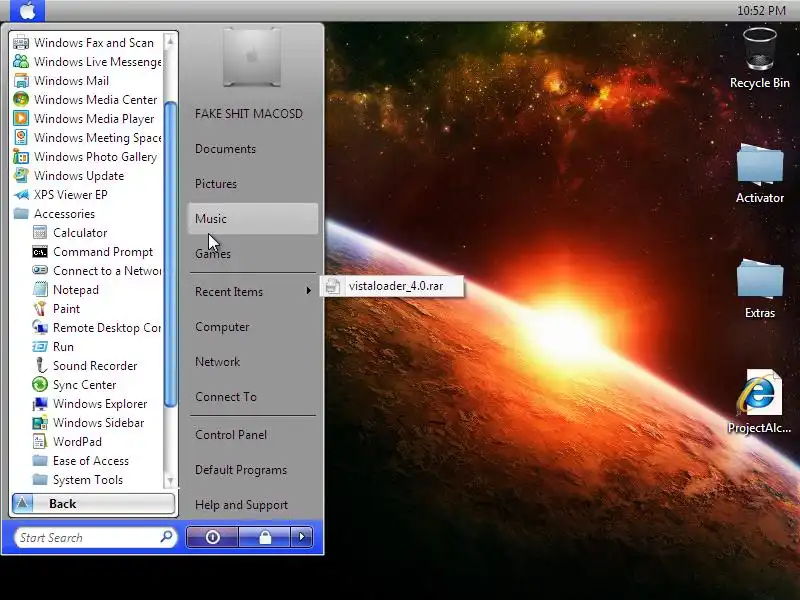
Task: Click the scroll up arrow in programs list
Action: pos(170,41)
